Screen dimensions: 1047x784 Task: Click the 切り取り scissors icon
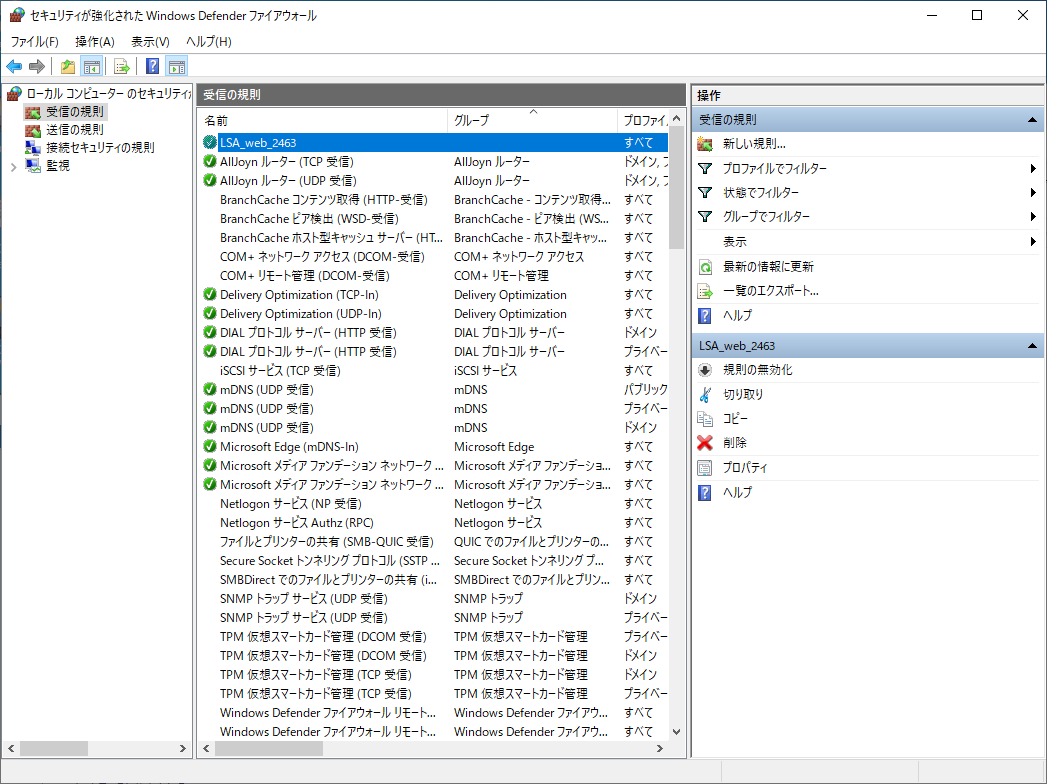[x=704, y=395]
